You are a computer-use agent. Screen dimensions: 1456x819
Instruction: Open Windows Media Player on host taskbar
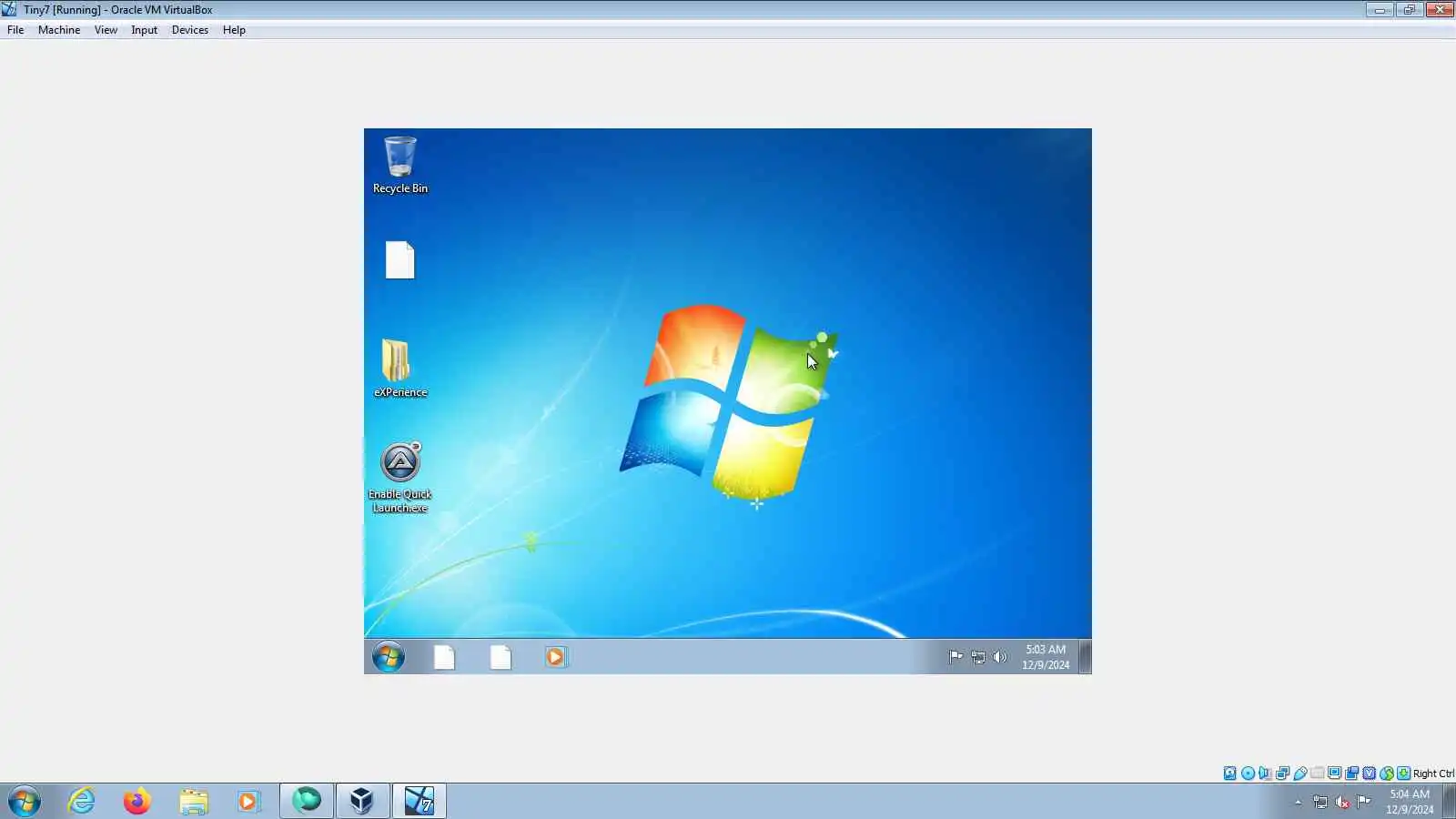click(x=248, y=802)
